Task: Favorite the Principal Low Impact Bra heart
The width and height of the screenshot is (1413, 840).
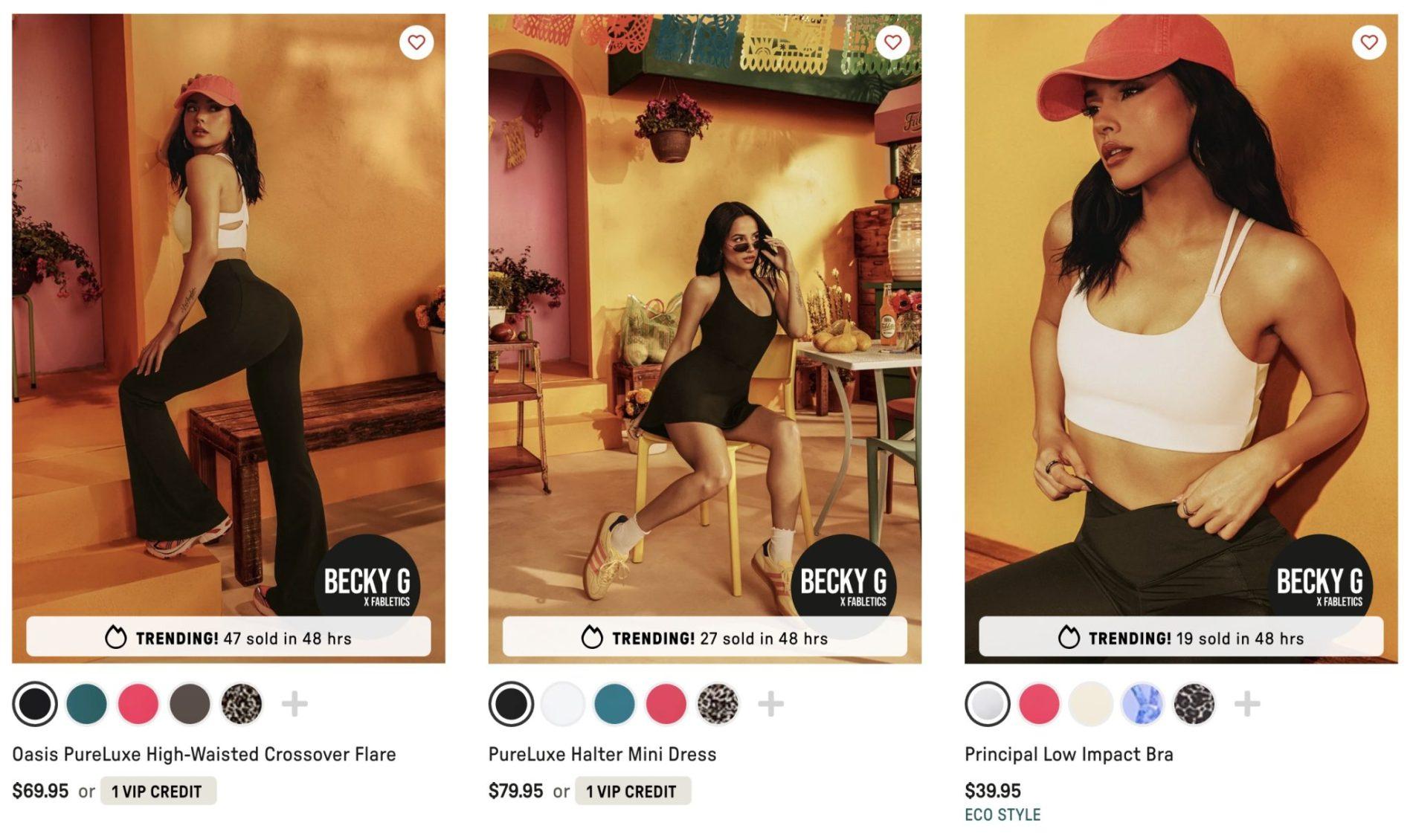Action: 1369,42
